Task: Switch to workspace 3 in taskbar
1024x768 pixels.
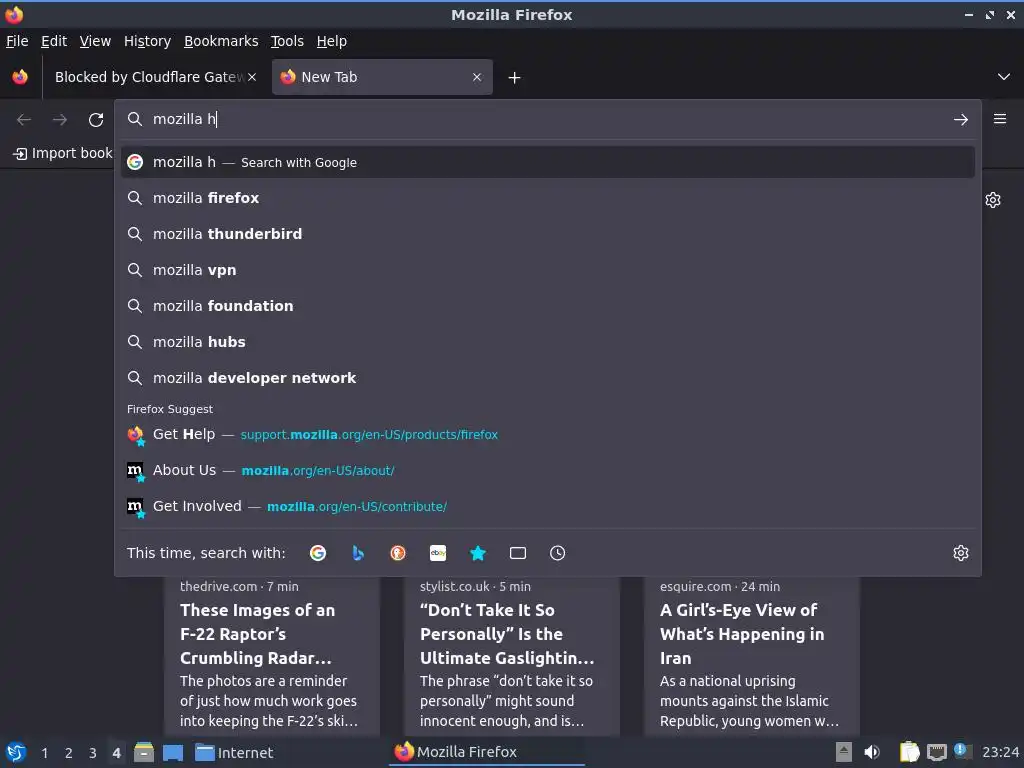Action: (x=93, y=753)
